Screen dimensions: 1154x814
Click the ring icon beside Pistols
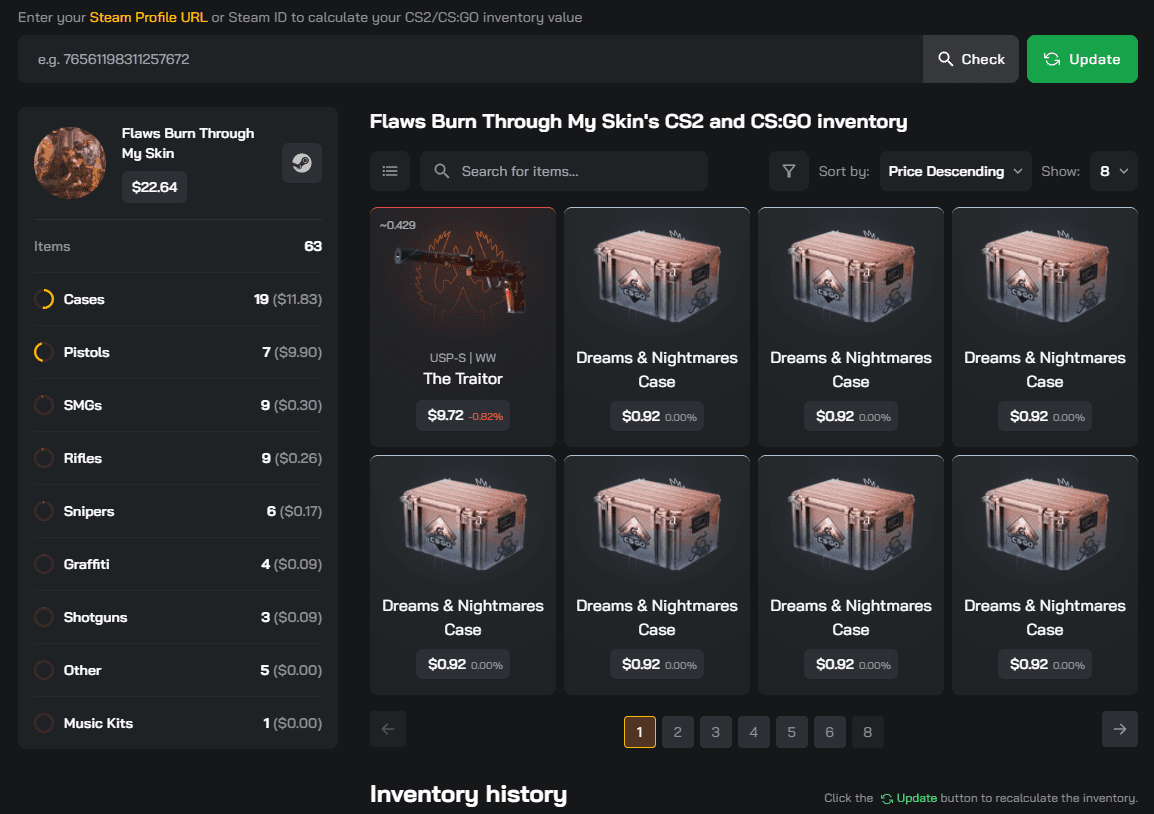point(44,353)
